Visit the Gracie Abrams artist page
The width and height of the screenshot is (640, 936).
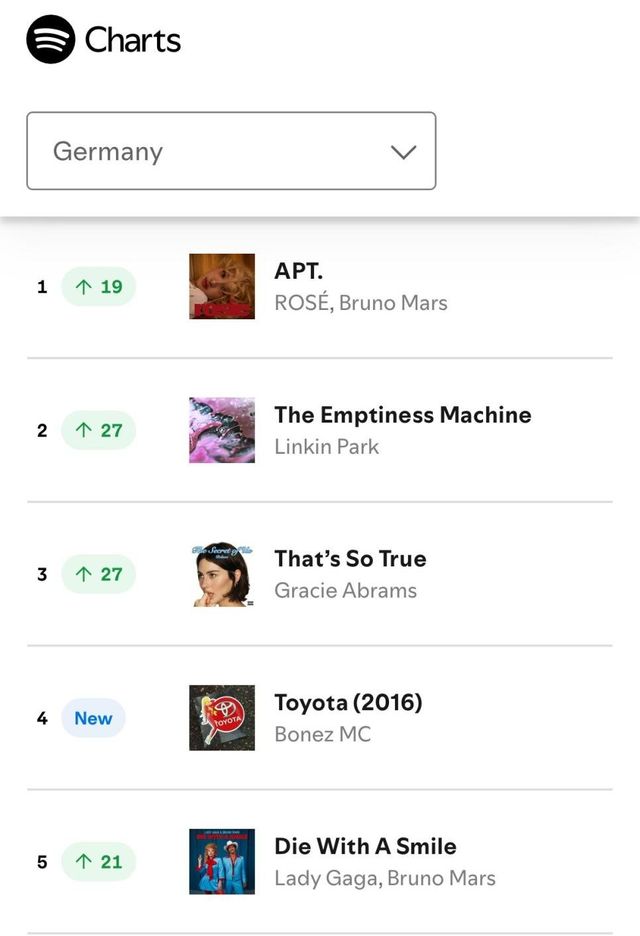(346, 591)
